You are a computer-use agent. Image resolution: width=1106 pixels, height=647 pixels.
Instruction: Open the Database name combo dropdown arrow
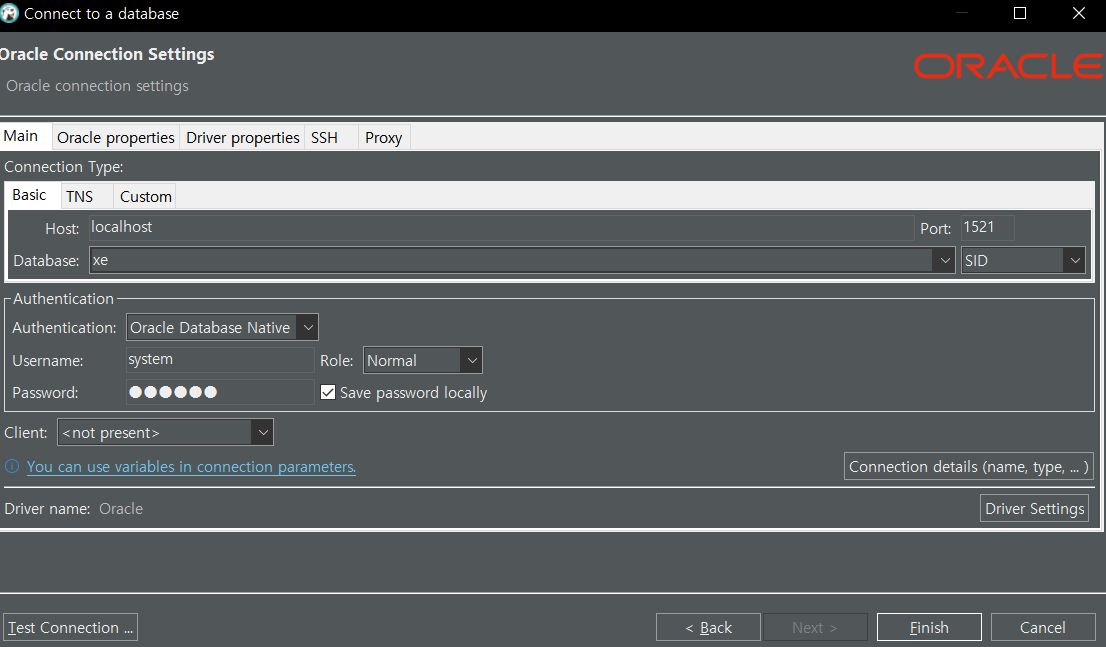pos(945,260)
